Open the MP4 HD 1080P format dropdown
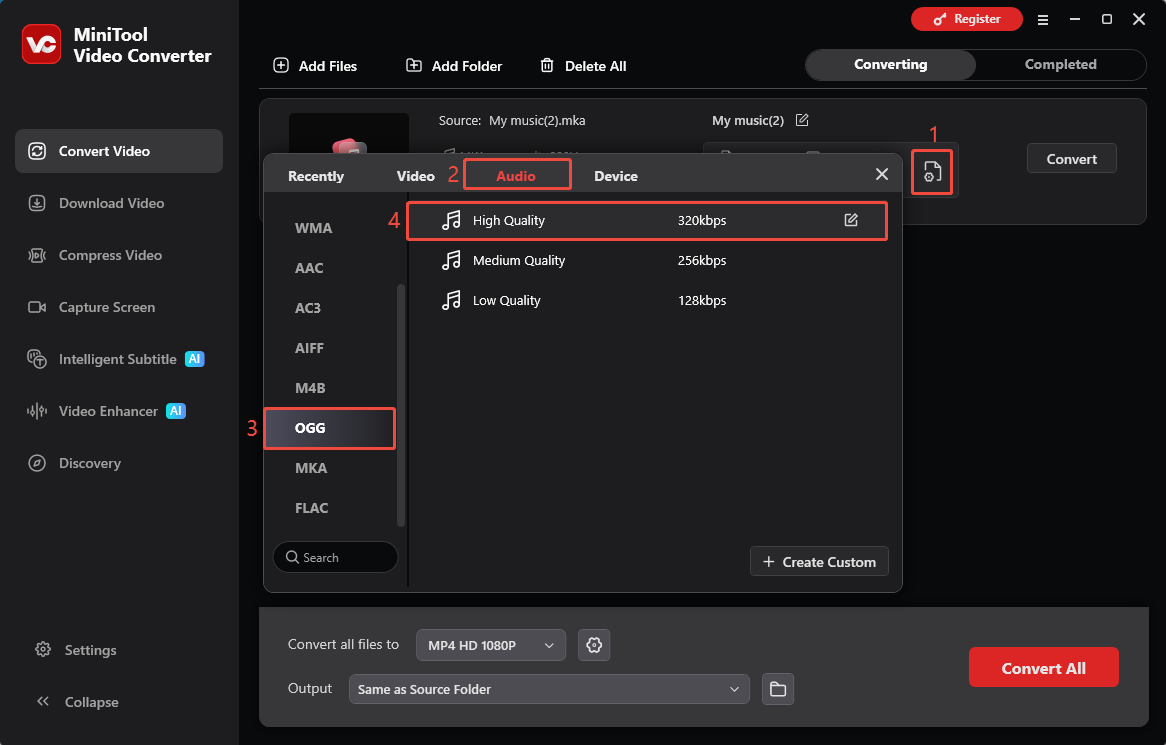Viewport: 1166px width, 745px height. (491, 645)
